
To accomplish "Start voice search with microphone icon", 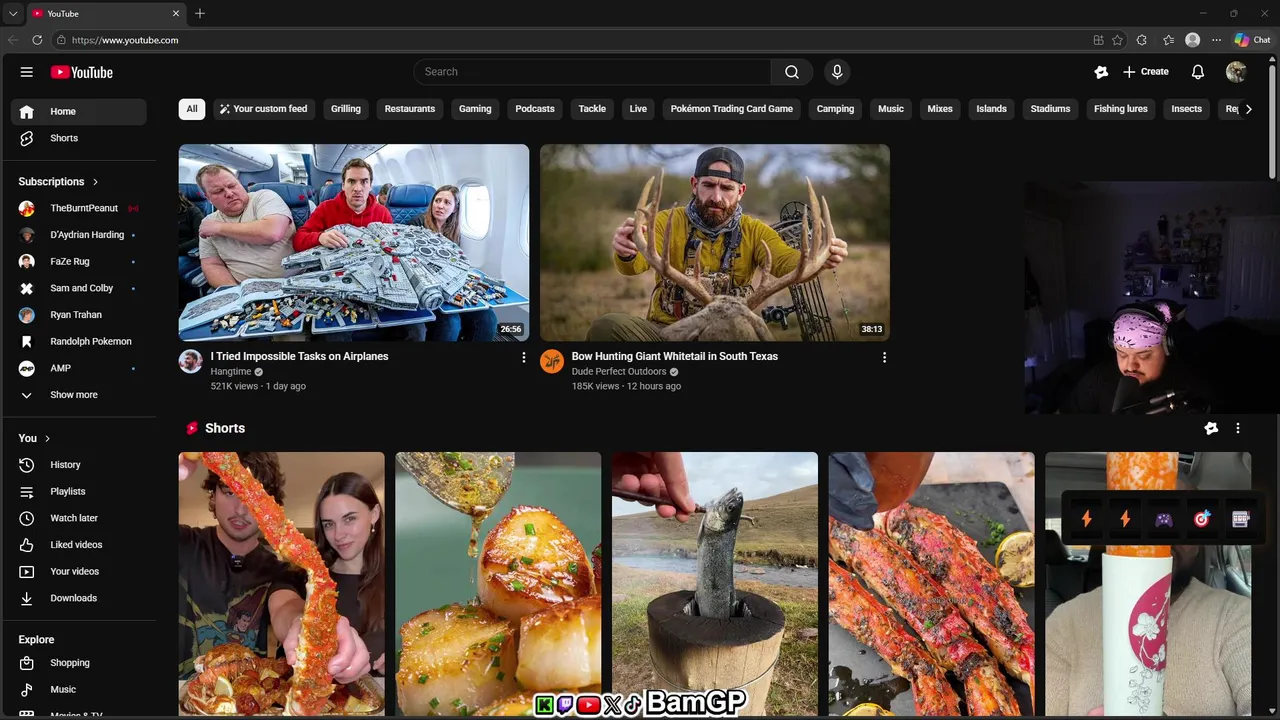I will pyautogui.click(x=837, y=72).
